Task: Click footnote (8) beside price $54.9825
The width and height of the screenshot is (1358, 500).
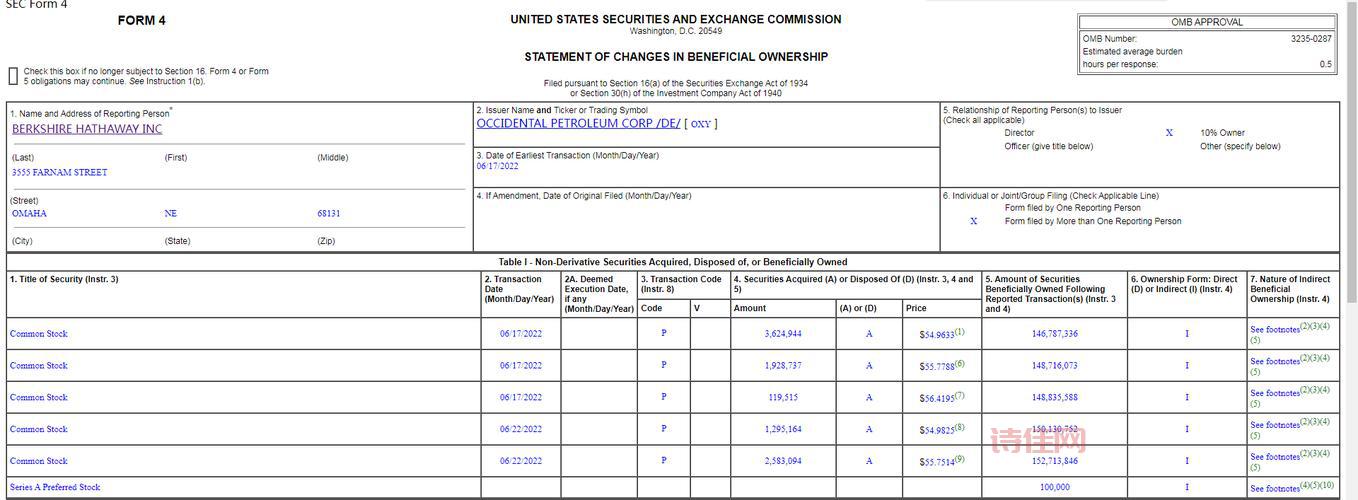Action: coord(960,428)
